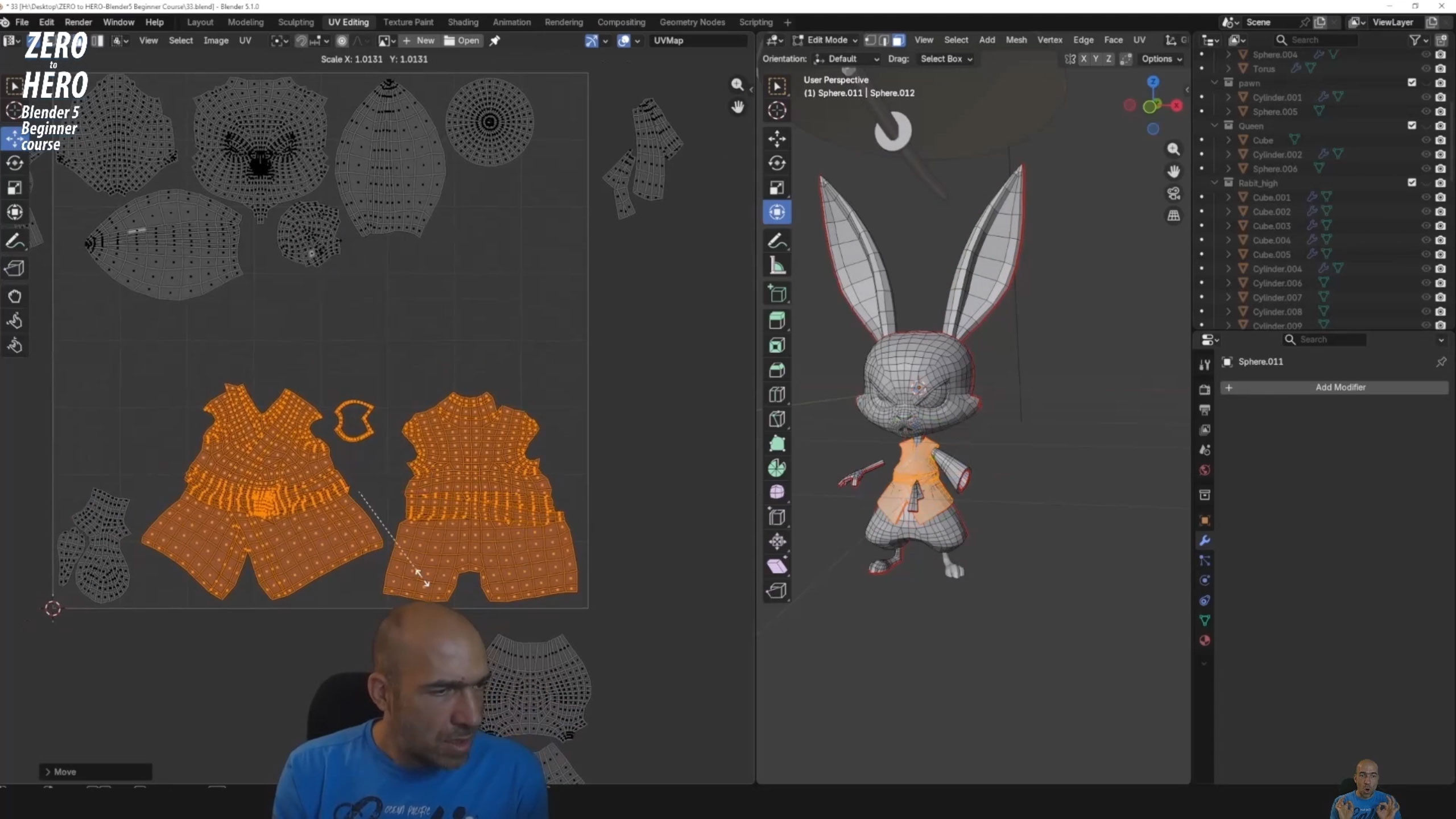Click the Add Modifier button
Viewport: 1456px width, 819px height.
(x=1334, y=387)
